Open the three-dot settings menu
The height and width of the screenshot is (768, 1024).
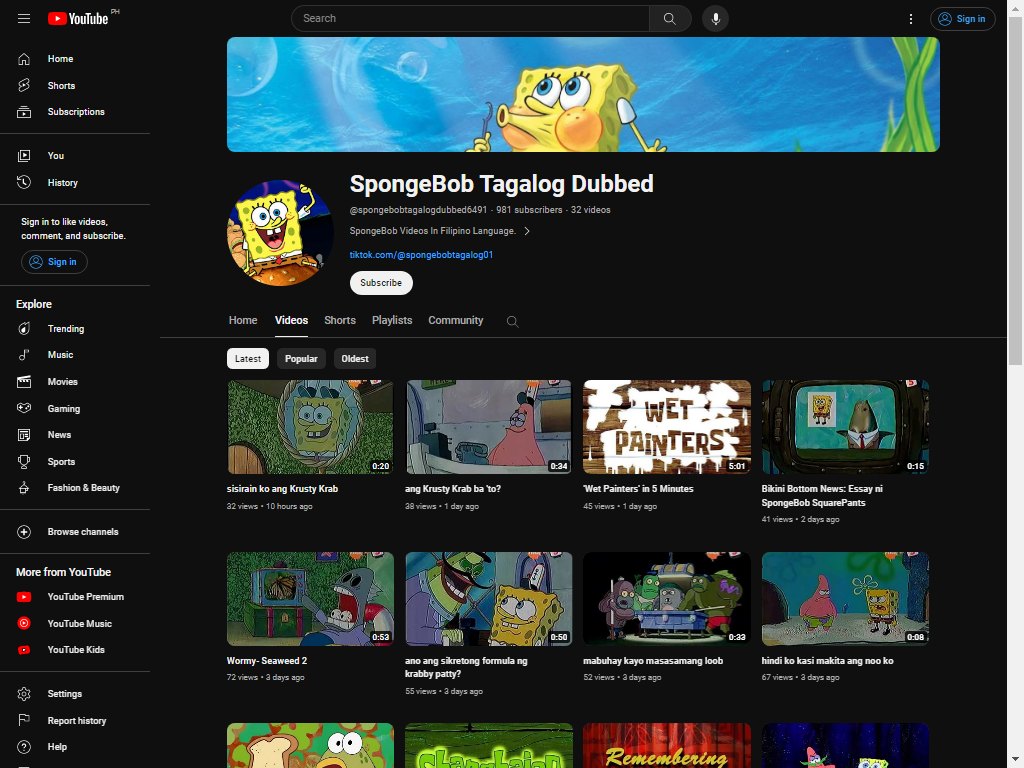coord(911,19)
